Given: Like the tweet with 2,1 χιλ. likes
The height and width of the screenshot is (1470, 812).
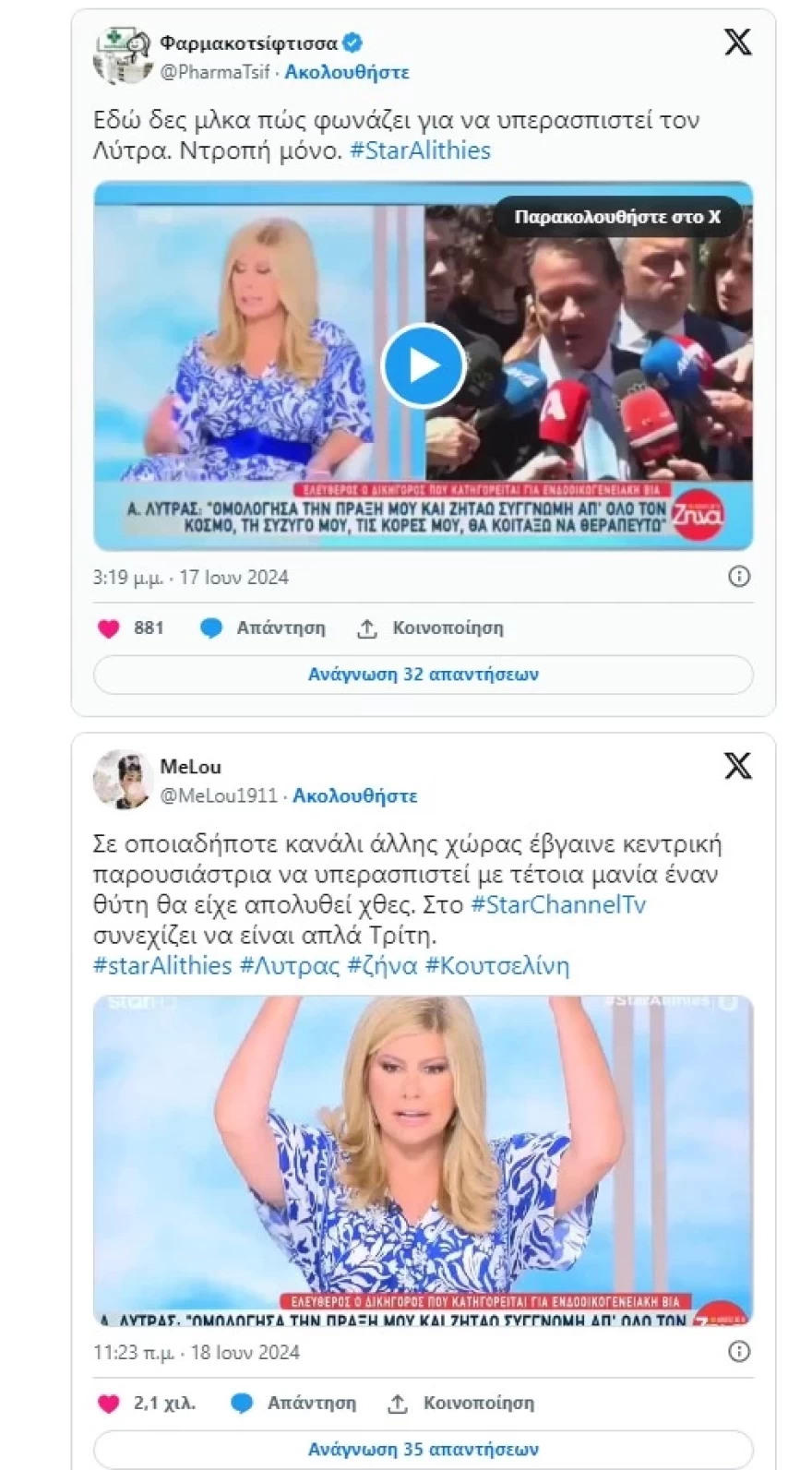Looking at the screenshot, I should 108,1404.
